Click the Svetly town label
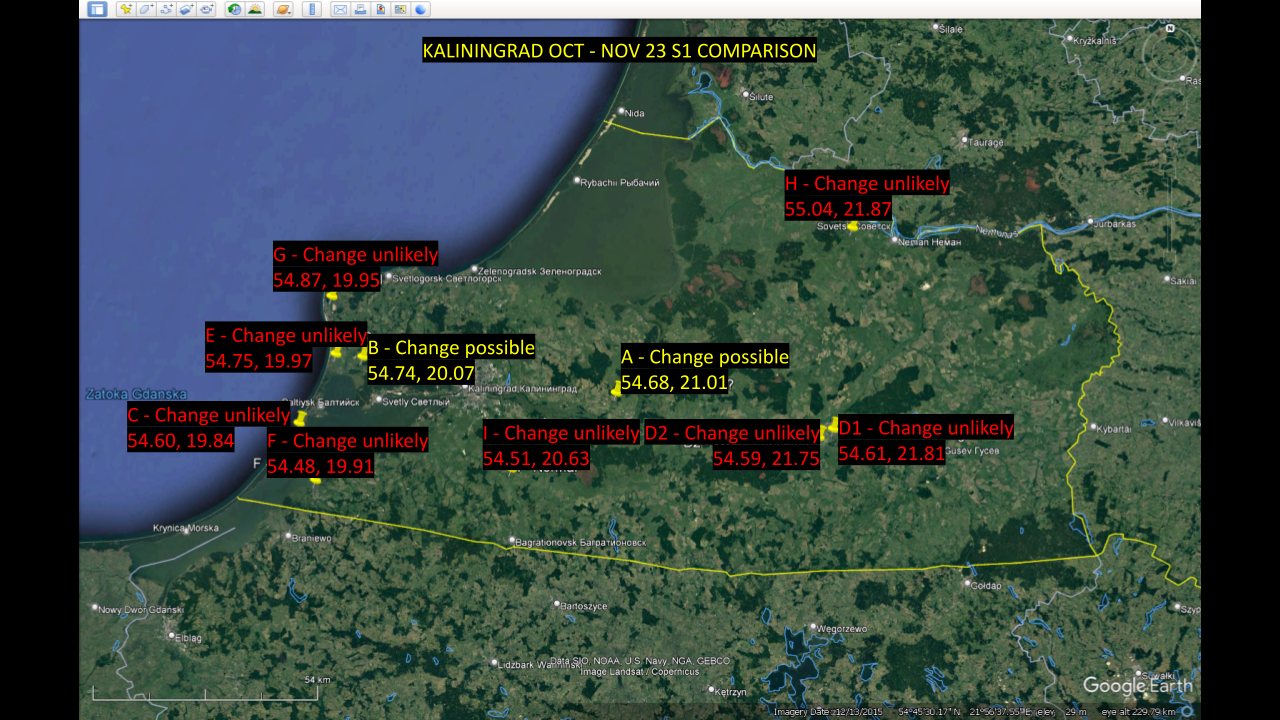The width and height of the screenshot is (1280, 720). tap(417, 401)
